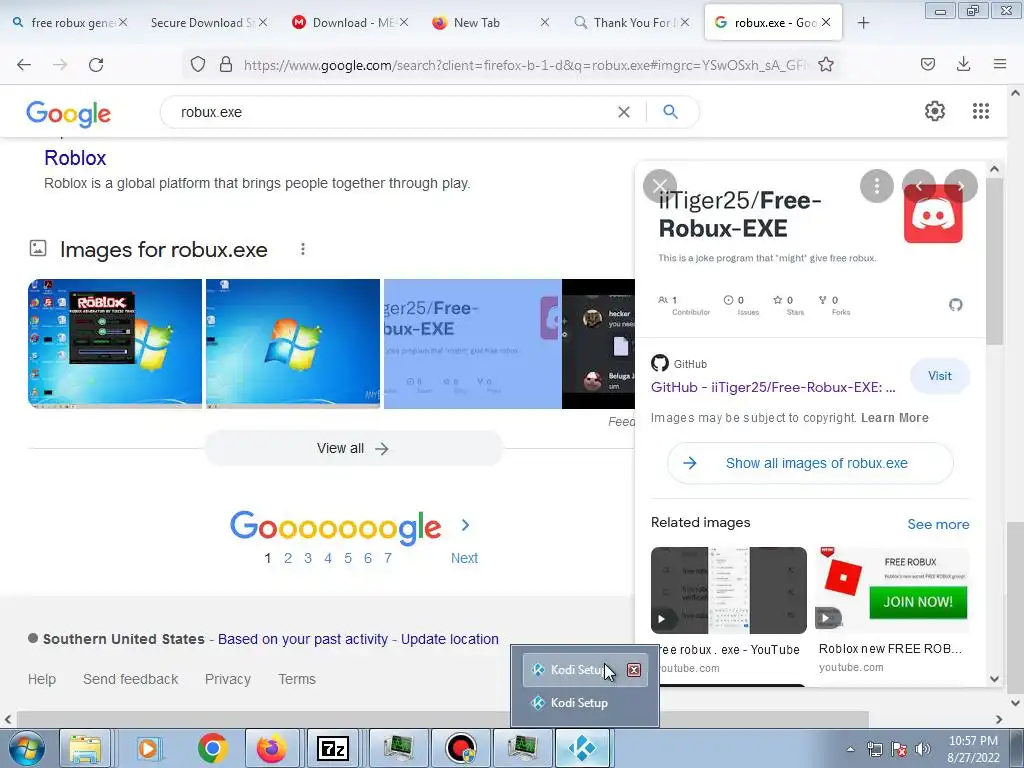The width and height of the screenshot is (1024, 768).
Task: Open more options beside Images for robux.exe
Action: pos(302,249)
